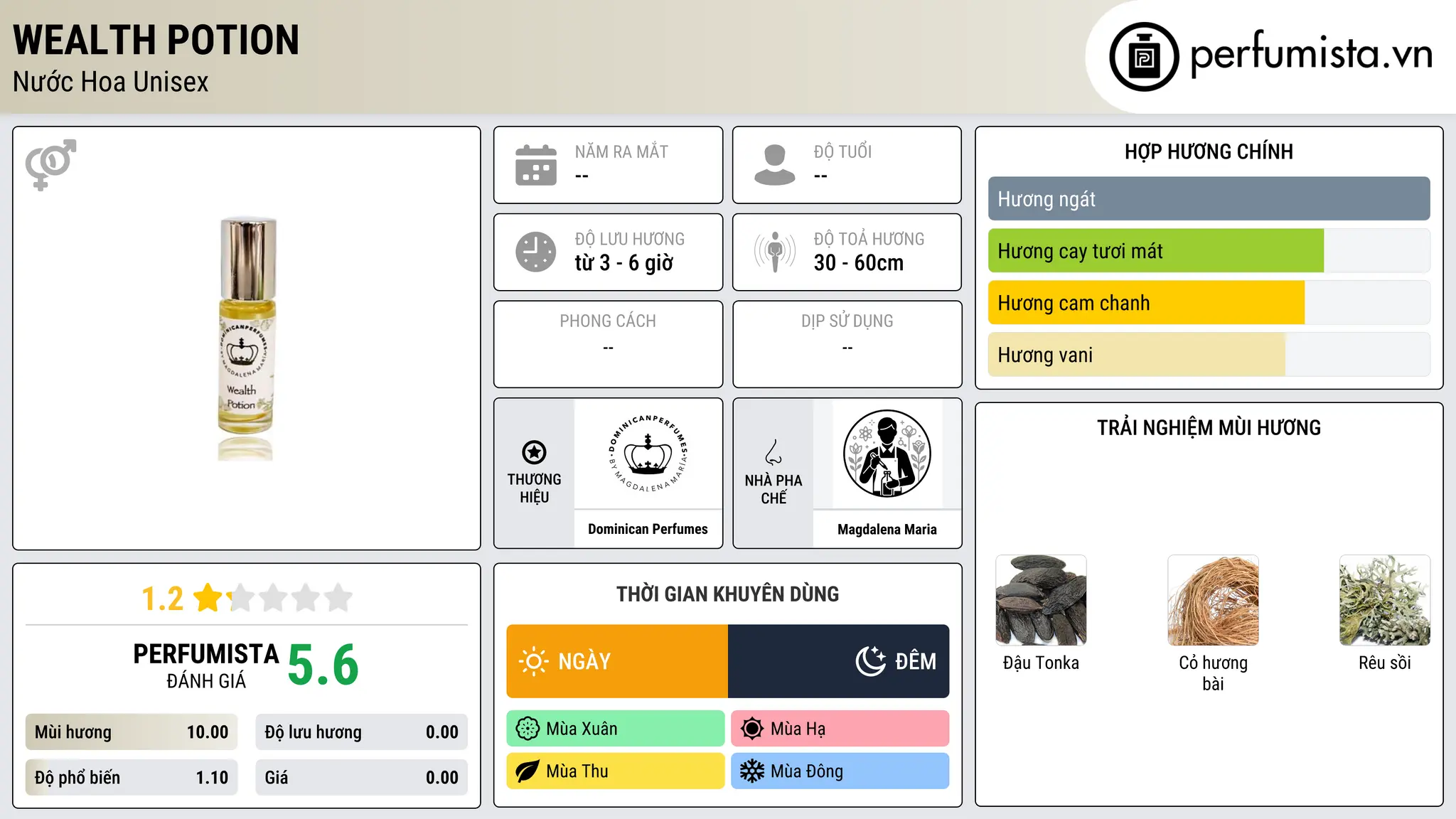The width and height of the screenshot is (1456, 819).
Task: Click the WEALTH POTION title
Action: [x=156, y=40]
